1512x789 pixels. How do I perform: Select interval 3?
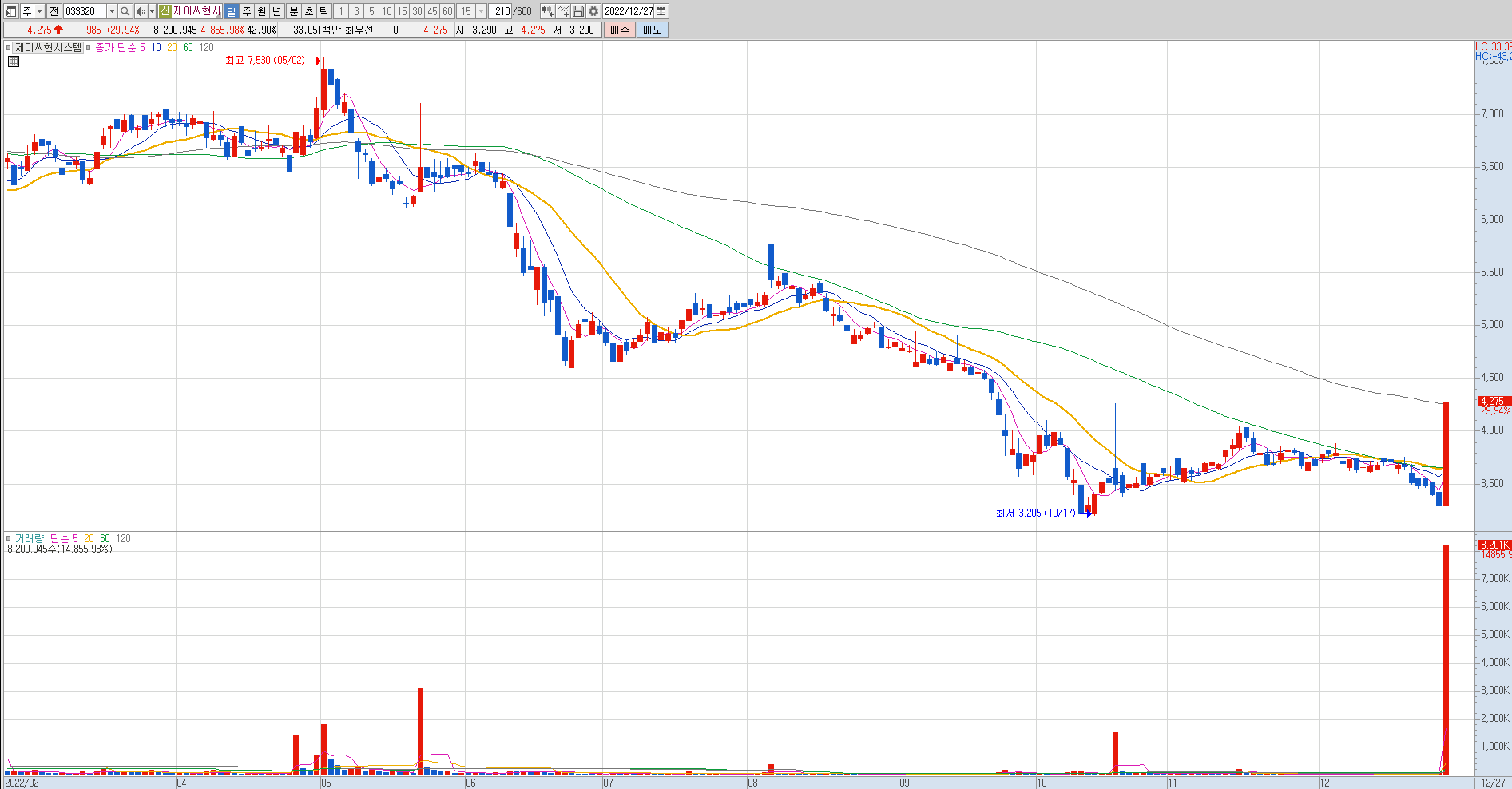(x=356, y=11)
